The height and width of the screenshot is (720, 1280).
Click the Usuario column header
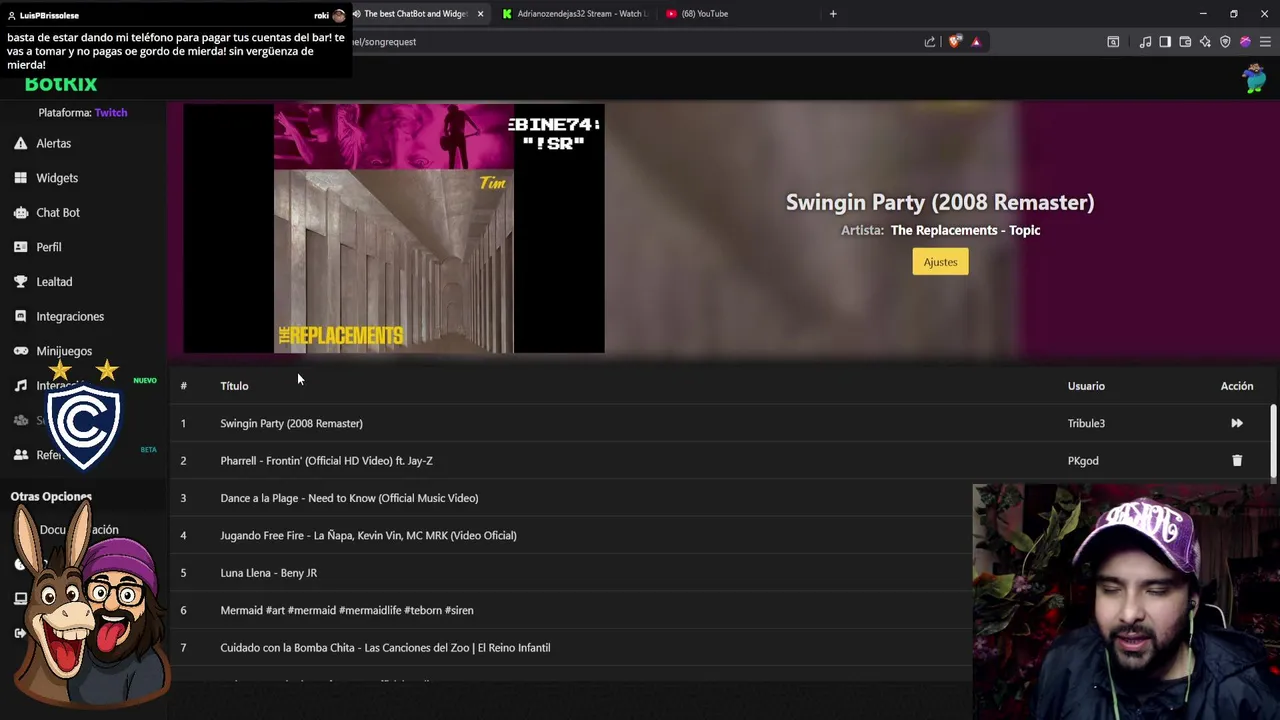point(1086,386)
